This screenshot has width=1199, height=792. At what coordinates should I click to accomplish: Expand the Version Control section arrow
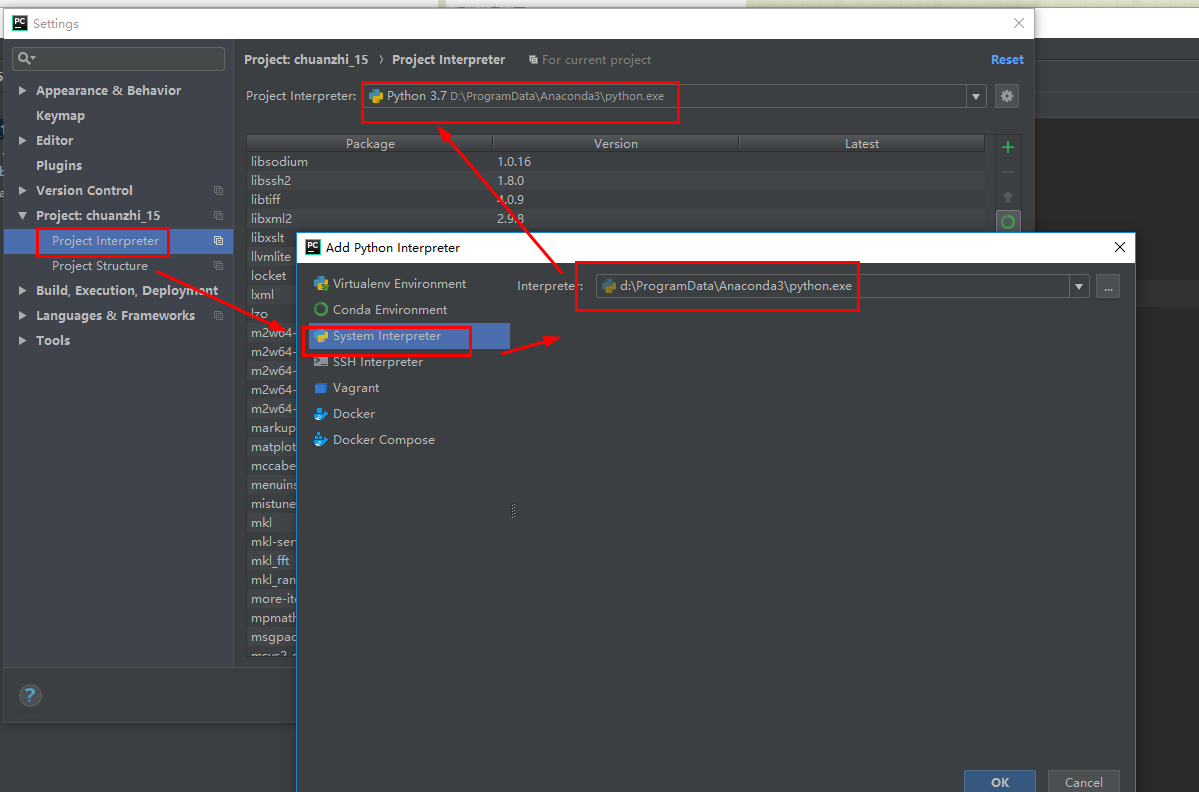pos(22,190)
